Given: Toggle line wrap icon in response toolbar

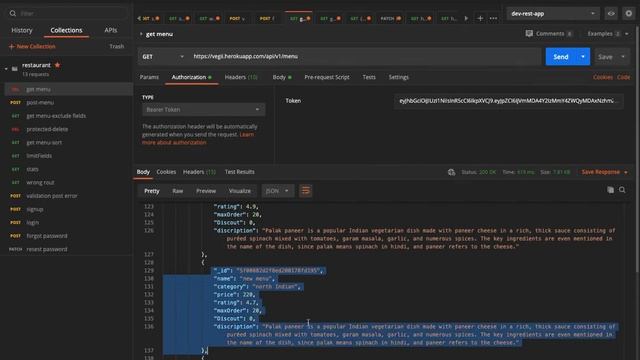Looking at the screenshot, I should point(305,191).
